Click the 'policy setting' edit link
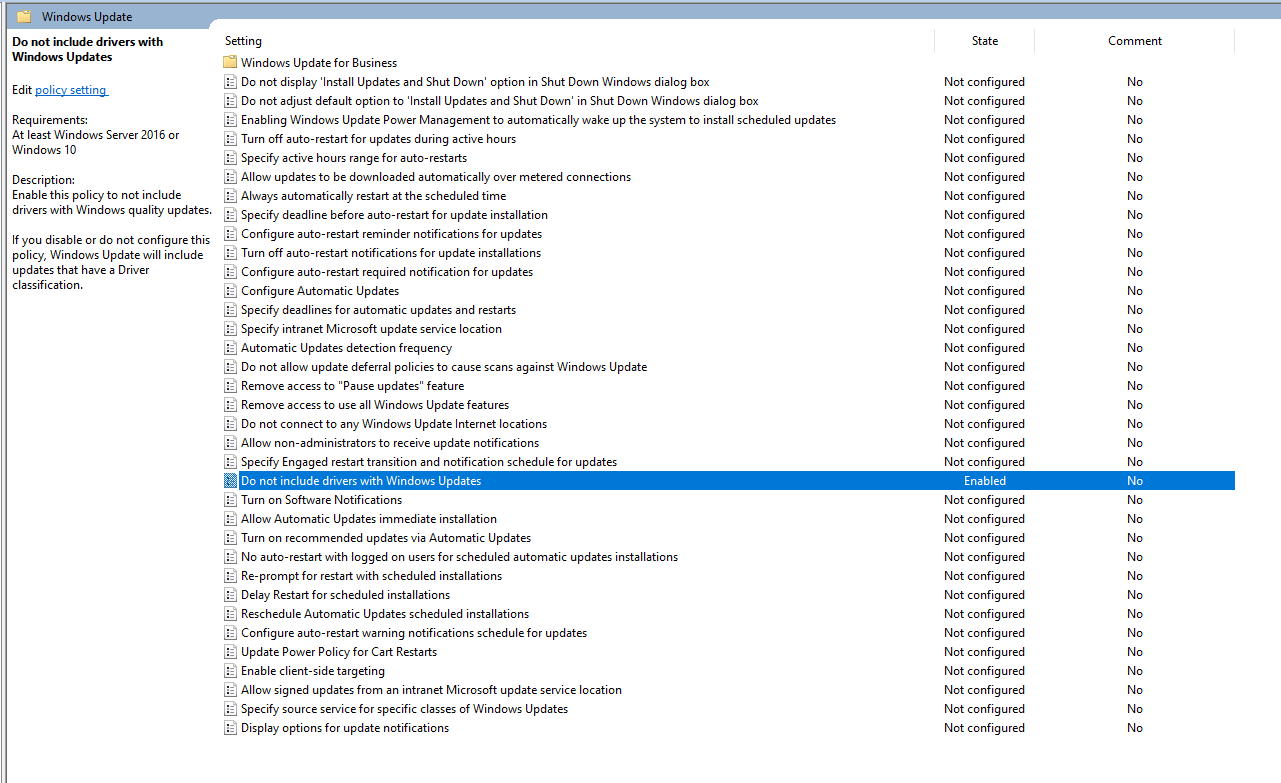Viewport: 1281px width, 783px height. 70,90
